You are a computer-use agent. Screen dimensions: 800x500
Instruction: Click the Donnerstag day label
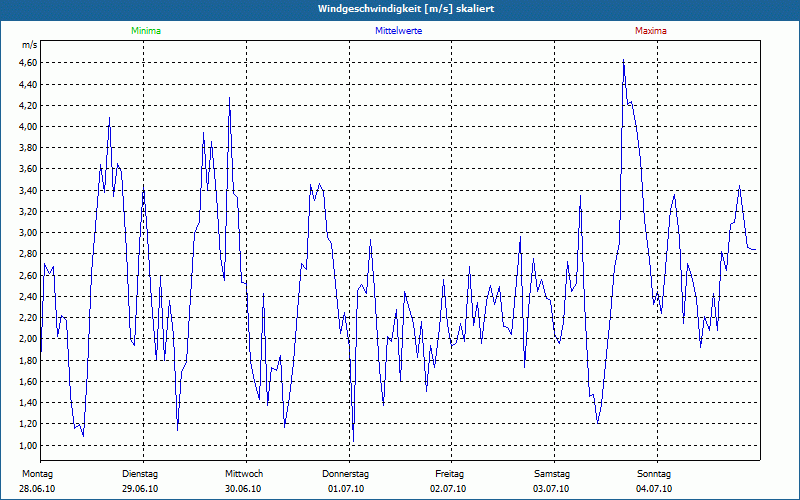click(x=345, y=474)
